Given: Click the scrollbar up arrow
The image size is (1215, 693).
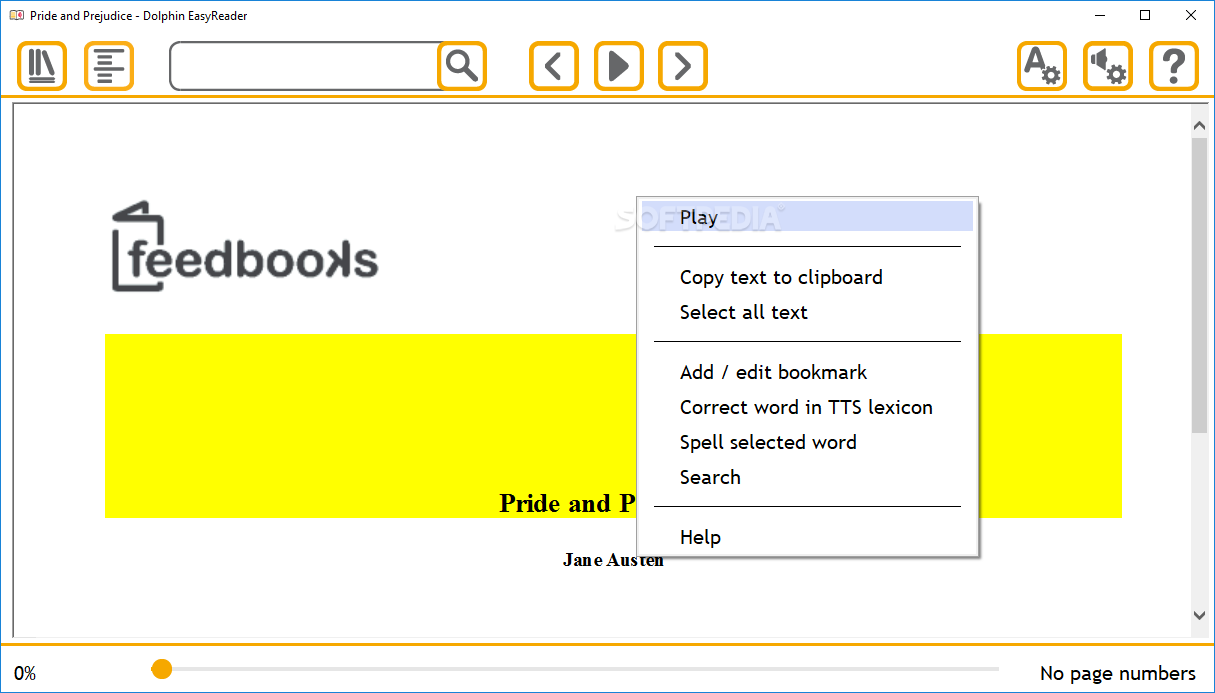Looking at the screenshot, I should pos(1200,125).
